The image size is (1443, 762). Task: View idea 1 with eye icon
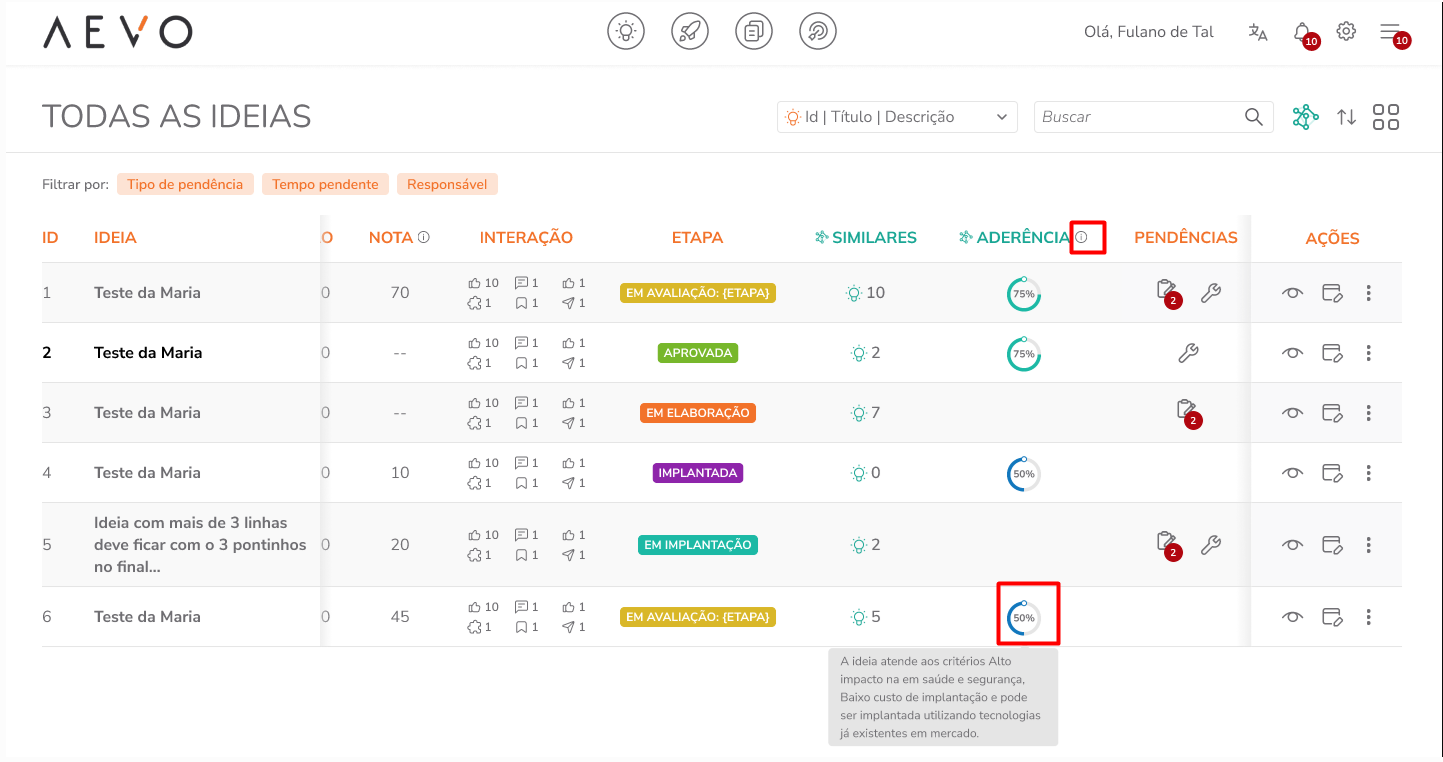(1292, 293)
